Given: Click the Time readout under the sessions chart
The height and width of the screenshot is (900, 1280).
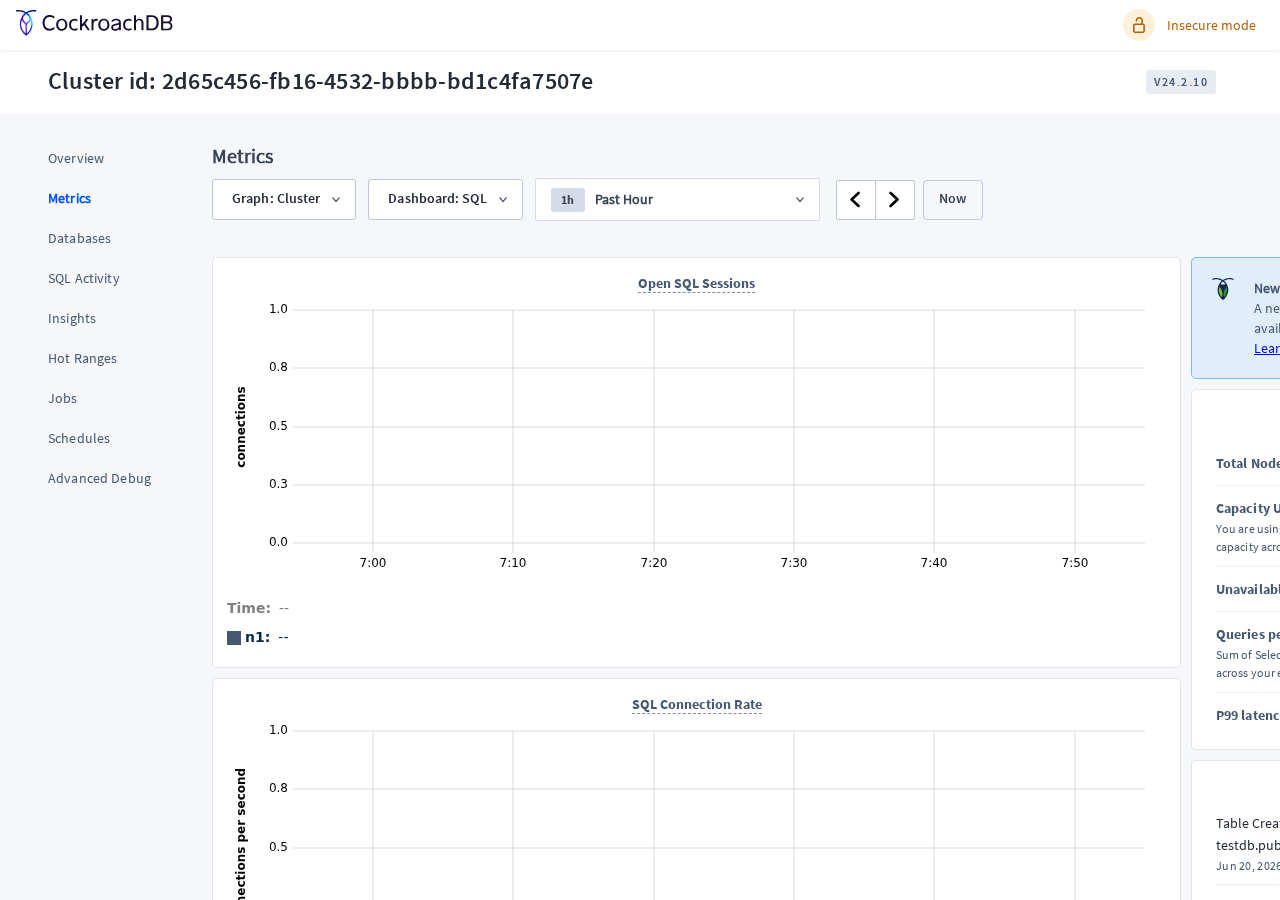Looking at the screenshot, I should [x=258, y=608].
